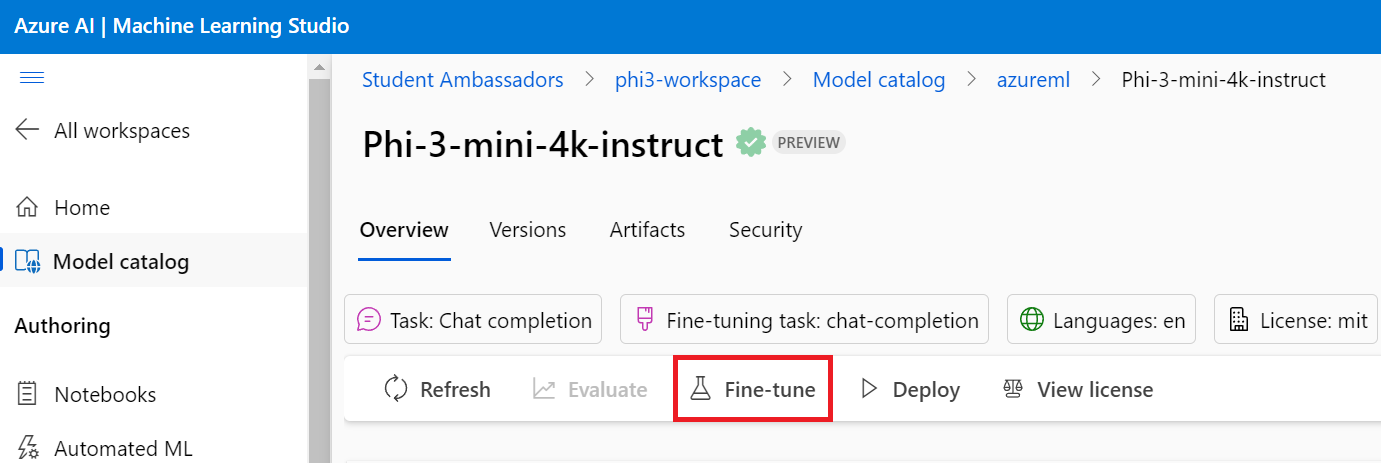
Task: Click the Phi-3-mini-4k-instruct breadcrumb text
Action: point(1224,79)
